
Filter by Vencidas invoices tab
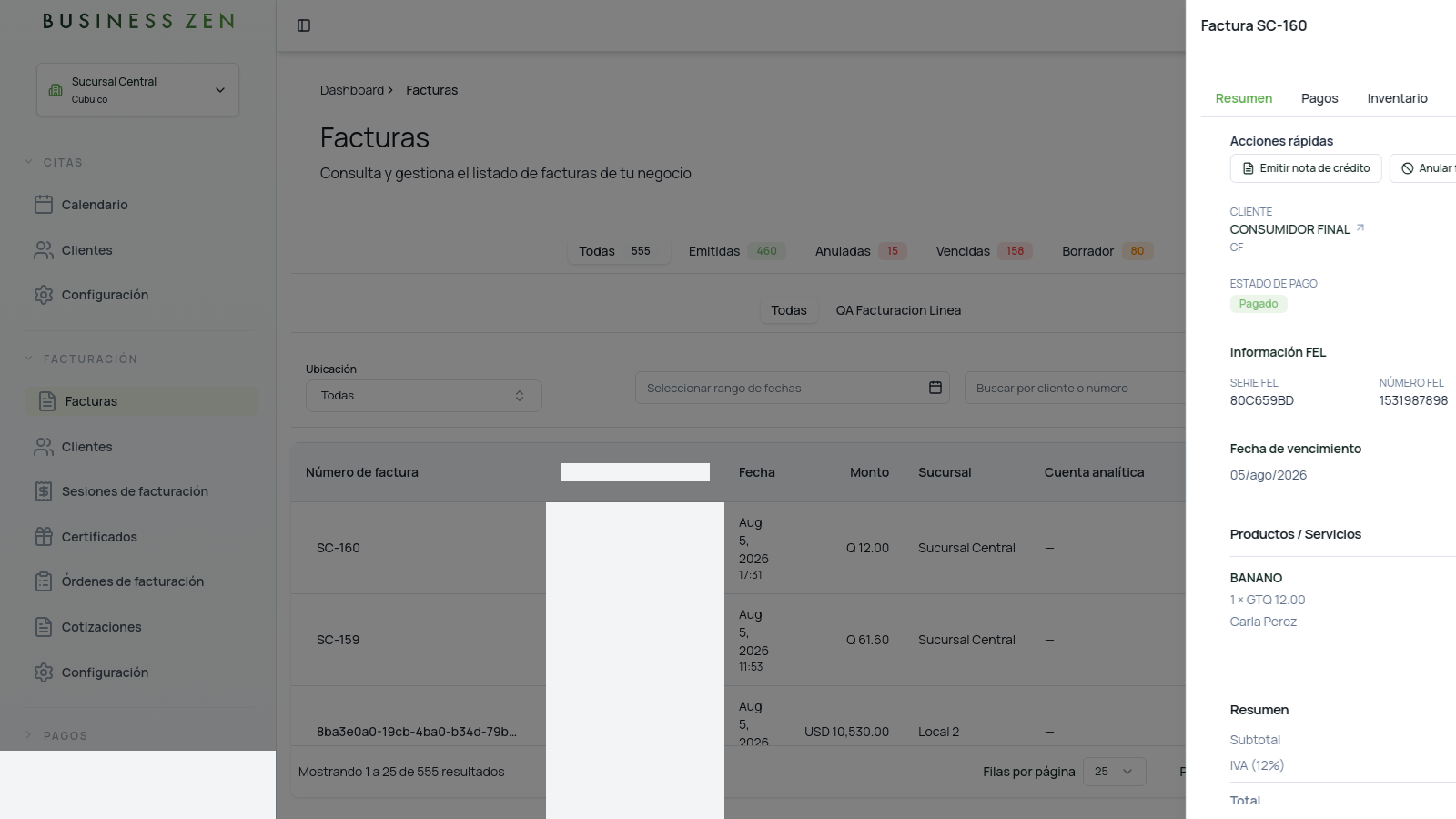click(x=984, y=251)
